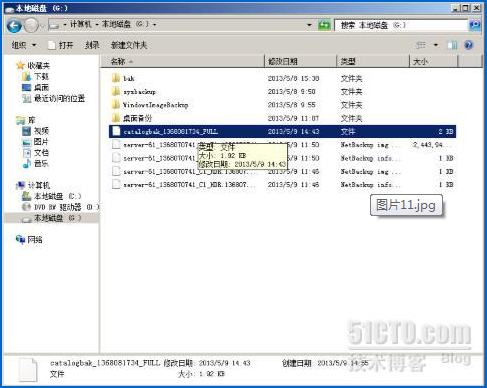487x388 pixels.
Task: Click the bak folder date 2013/5/8 15:30
Action: (x=293, y=78)
